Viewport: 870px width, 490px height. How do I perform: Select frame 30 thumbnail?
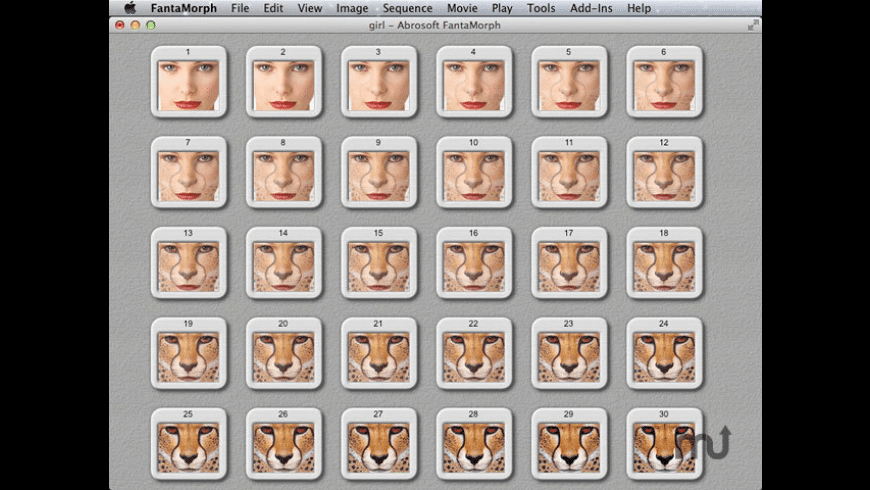(664, 446)
